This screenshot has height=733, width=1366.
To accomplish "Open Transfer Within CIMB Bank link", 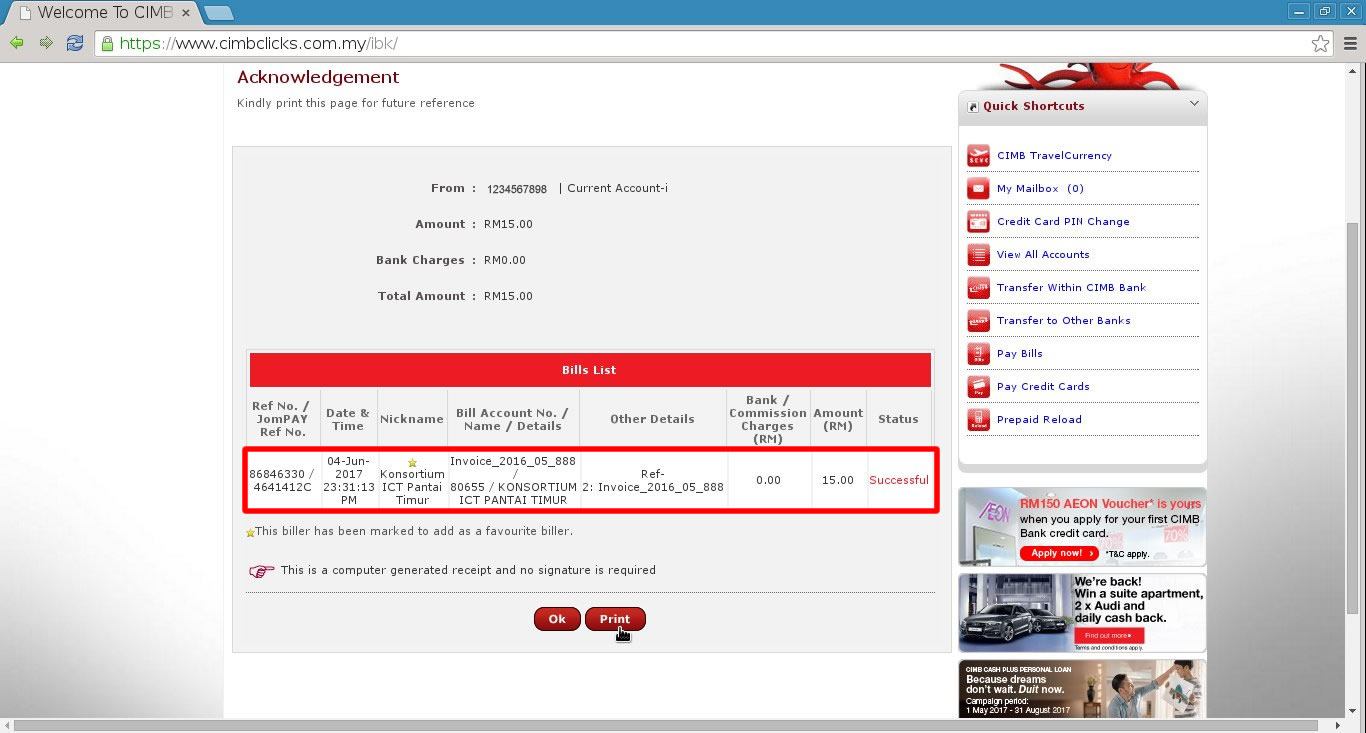I will (x=1071, y=288).
